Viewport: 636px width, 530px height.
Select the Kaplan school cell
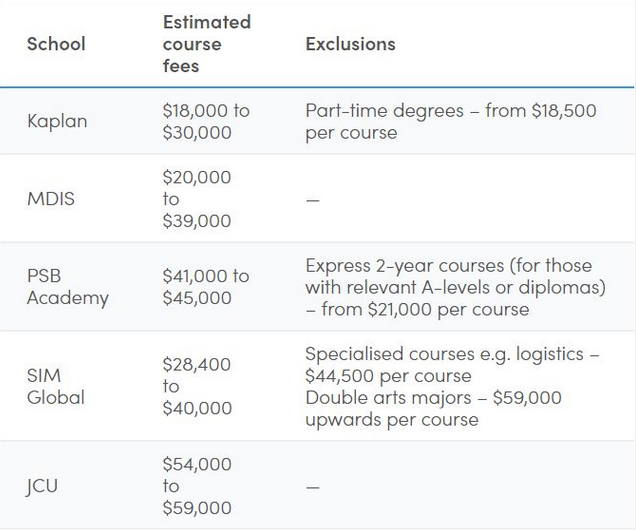coord(57,121)
